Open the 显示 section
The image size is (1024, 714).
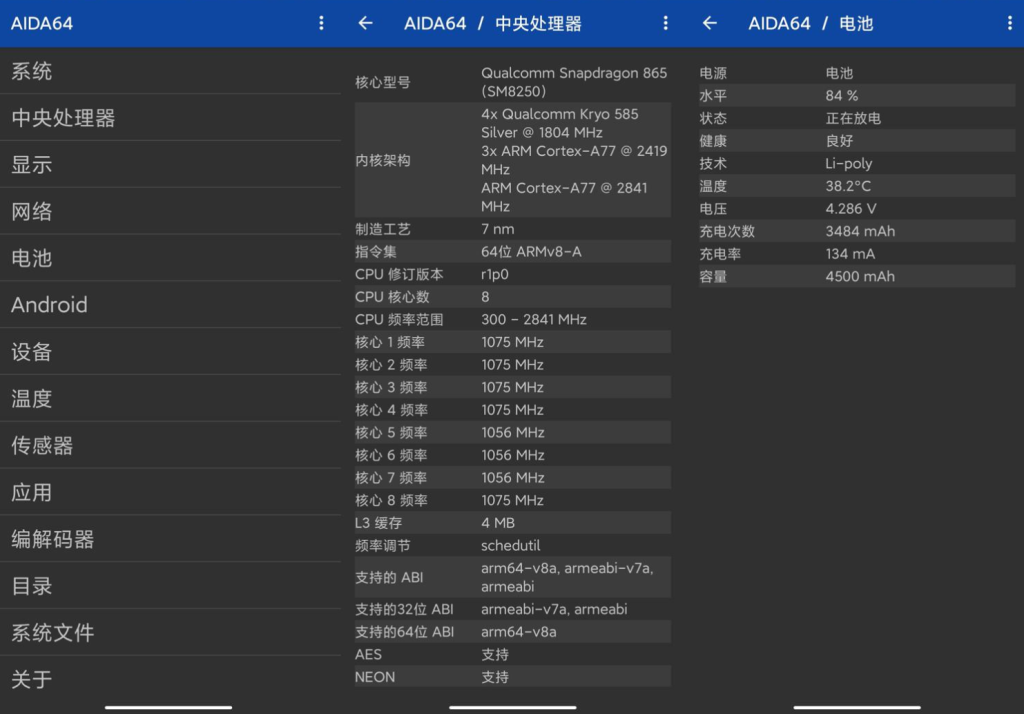pyautogui.click(x=170, y=165)
